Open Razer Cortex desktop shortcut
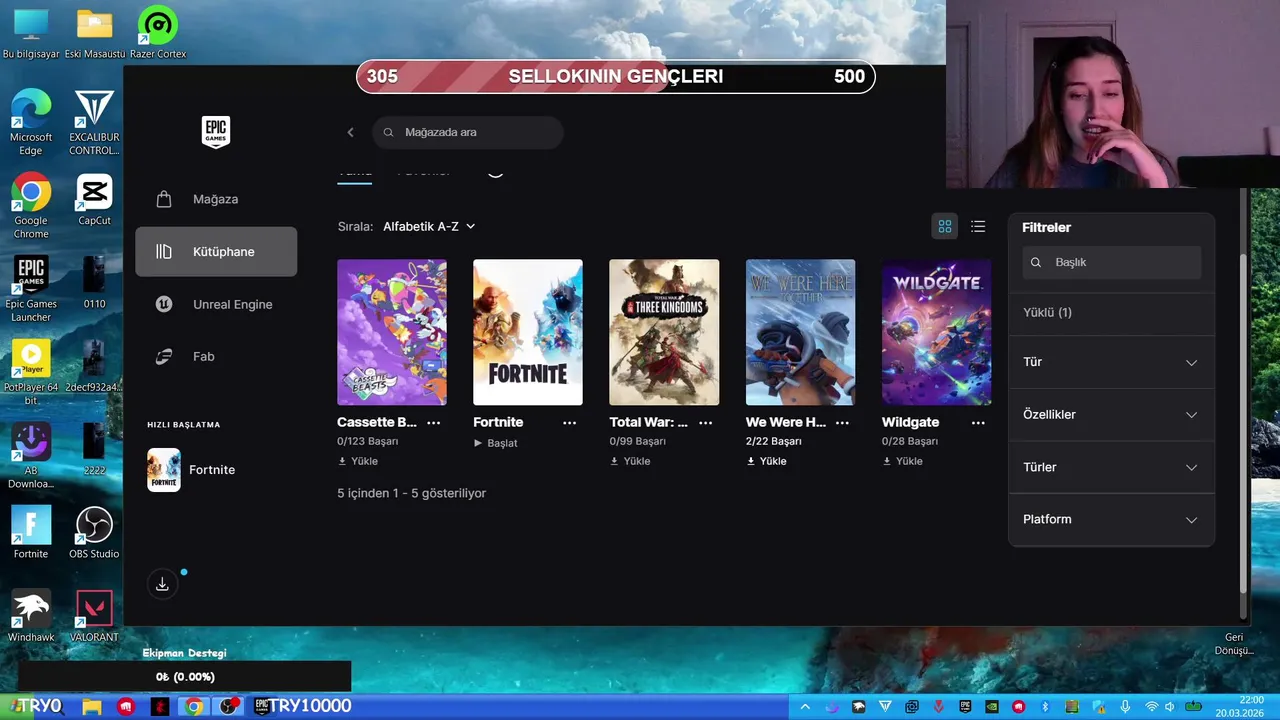Viewport: 1280px width, 720px height. pos(157,34)
